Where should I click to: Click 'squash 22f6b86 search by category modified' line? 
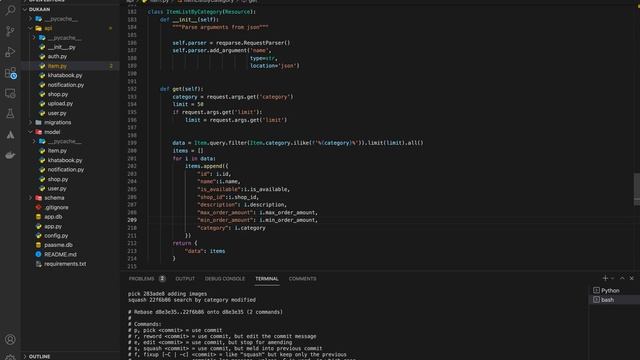(x=192, y=300)
